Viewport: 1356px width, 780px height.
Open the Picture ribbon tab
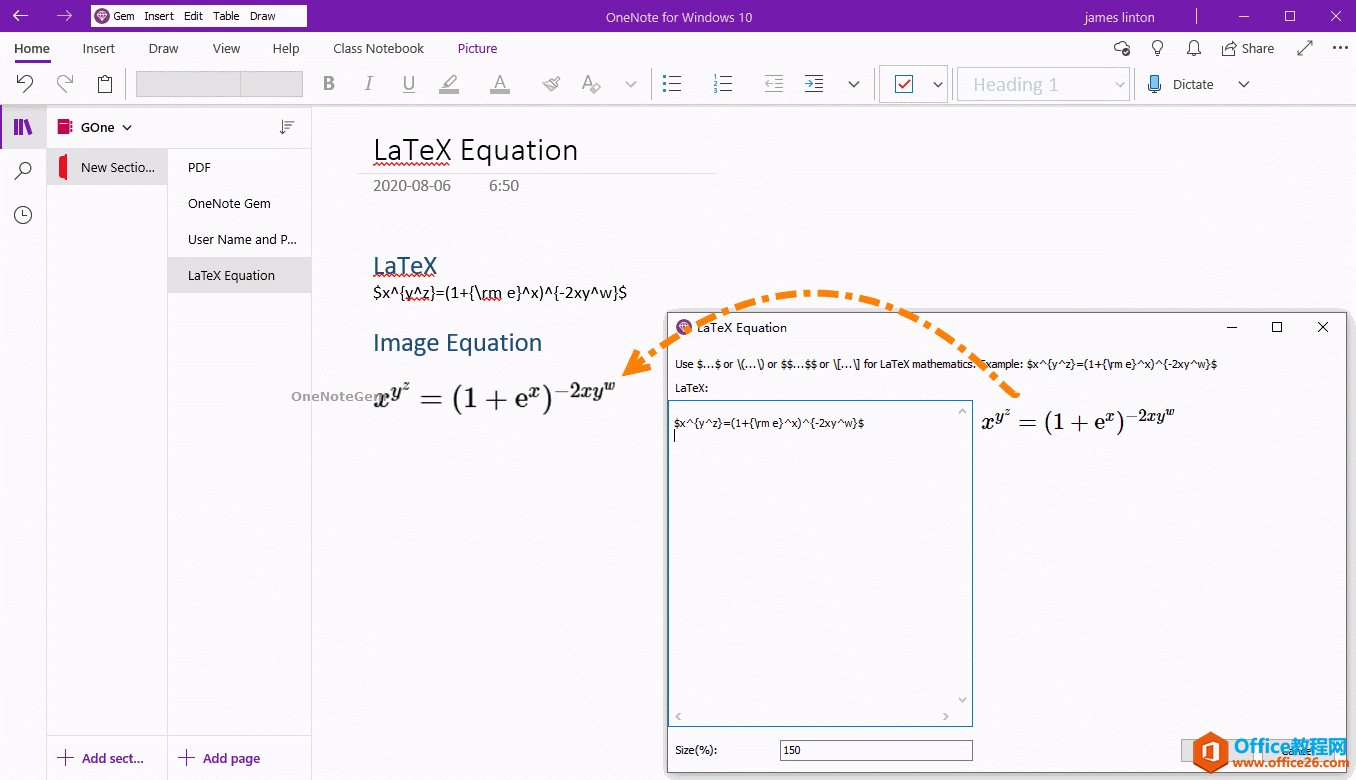click(x=477, y=48)
